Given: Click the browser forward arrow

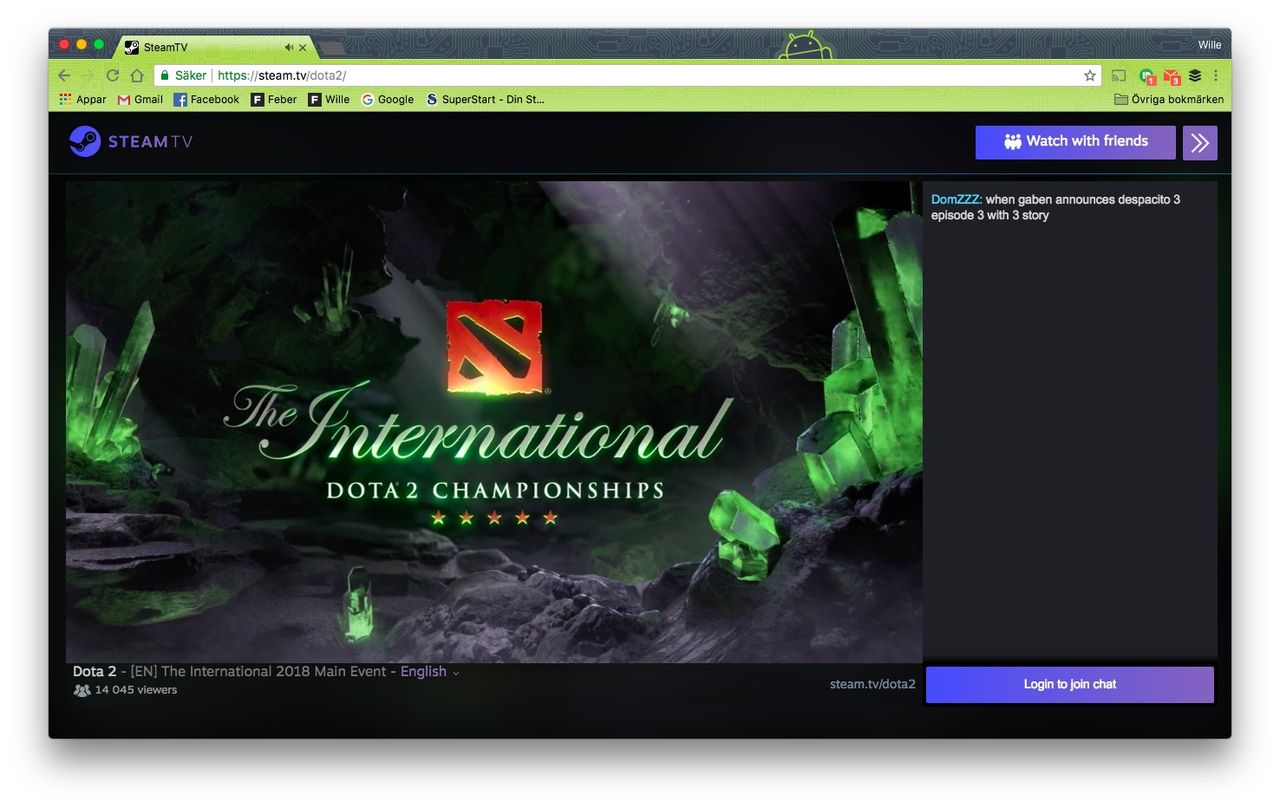Looking at the screenshot, I should tap(89, 76).
